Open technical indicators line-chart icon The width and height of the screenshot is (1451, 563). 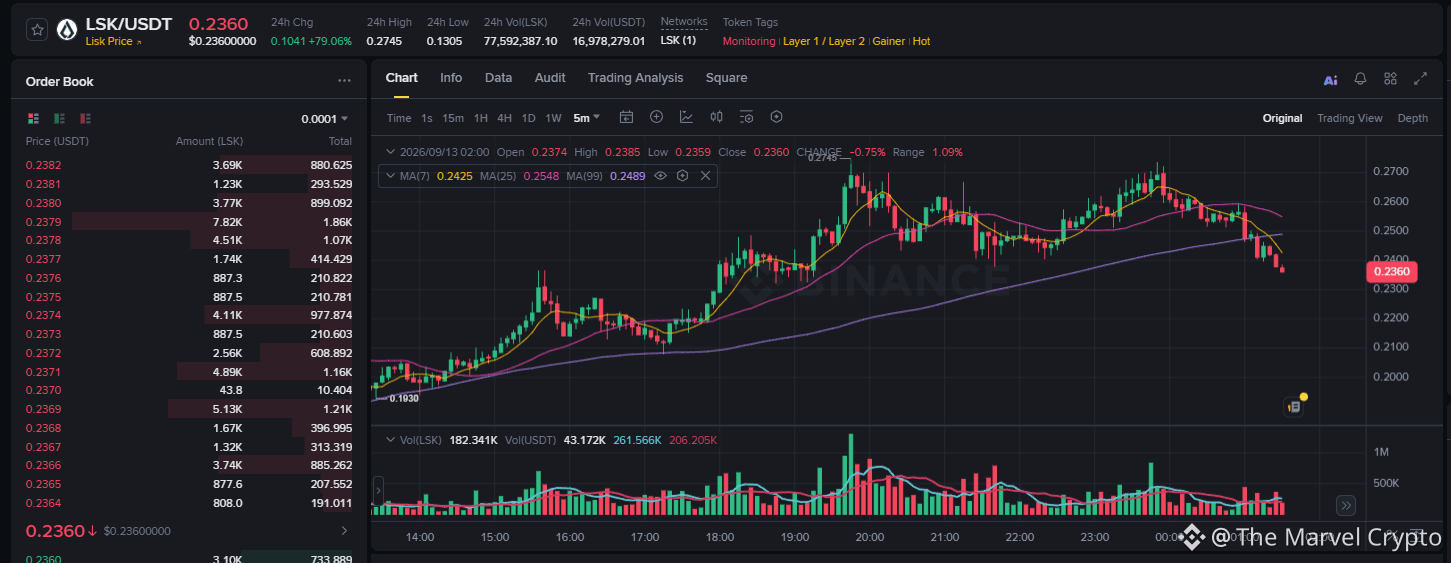(x=686, y=117)
